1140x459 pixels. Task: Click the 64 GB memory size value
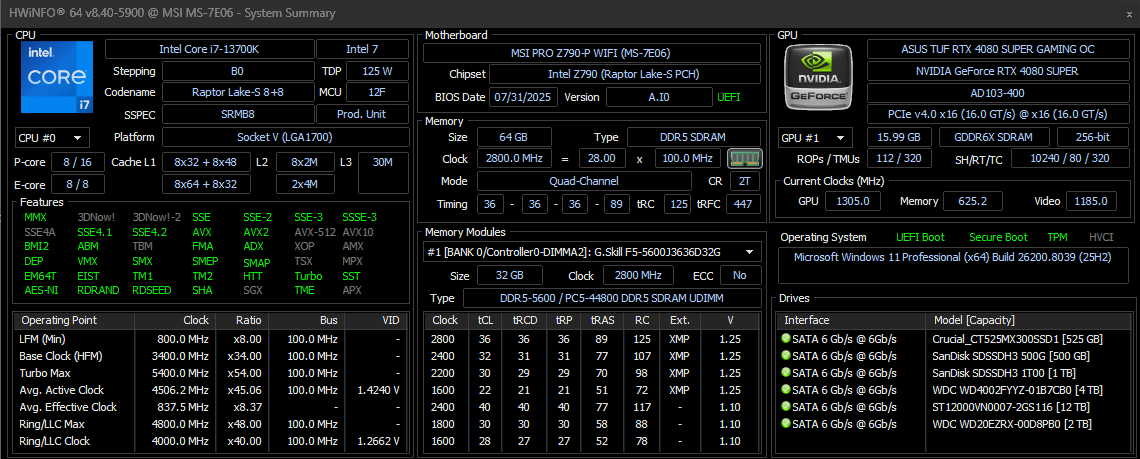pyautogui.click(x=514, y=137)
